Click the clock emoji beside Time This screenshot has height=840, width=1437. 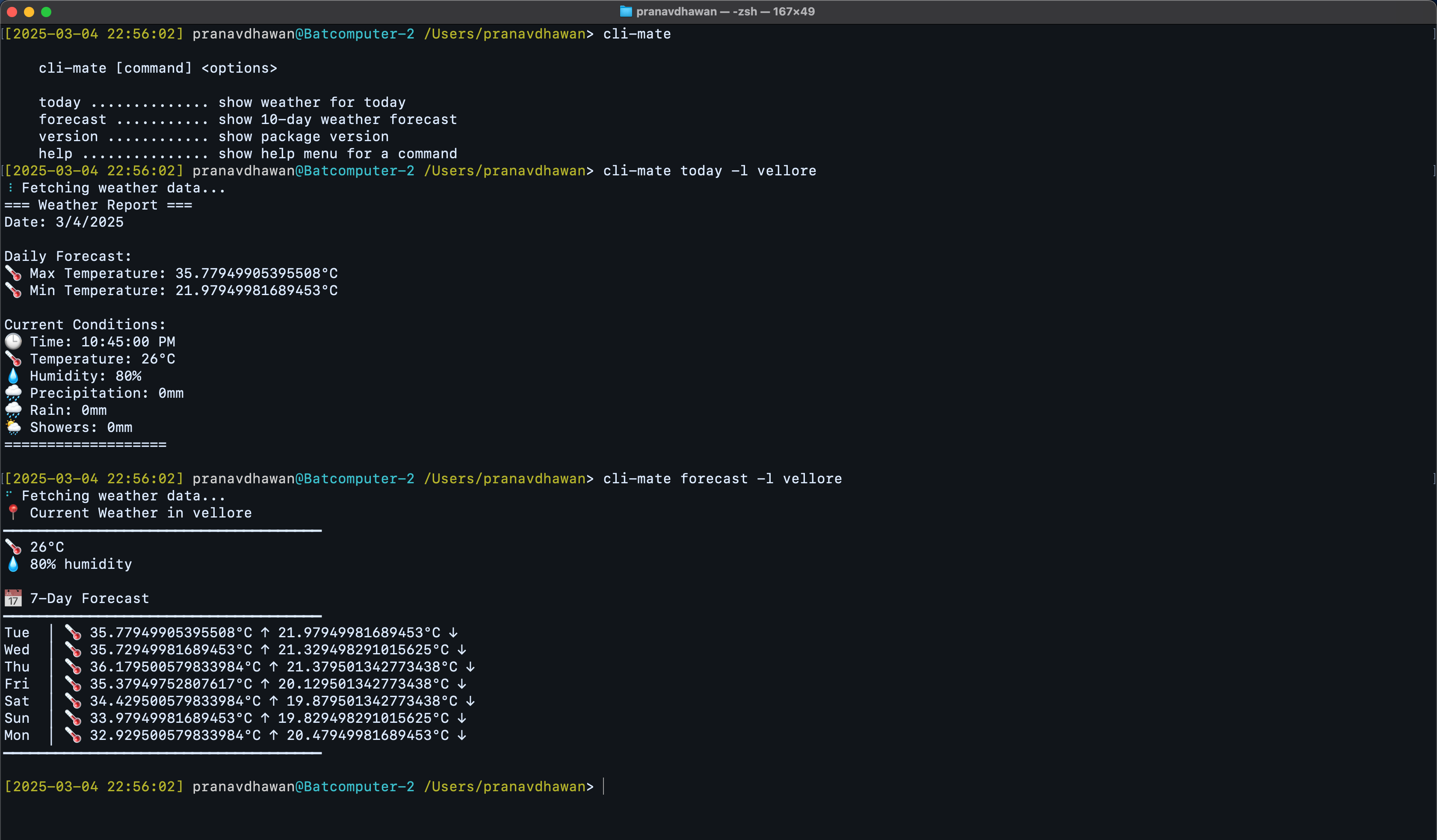pos(13,342)
